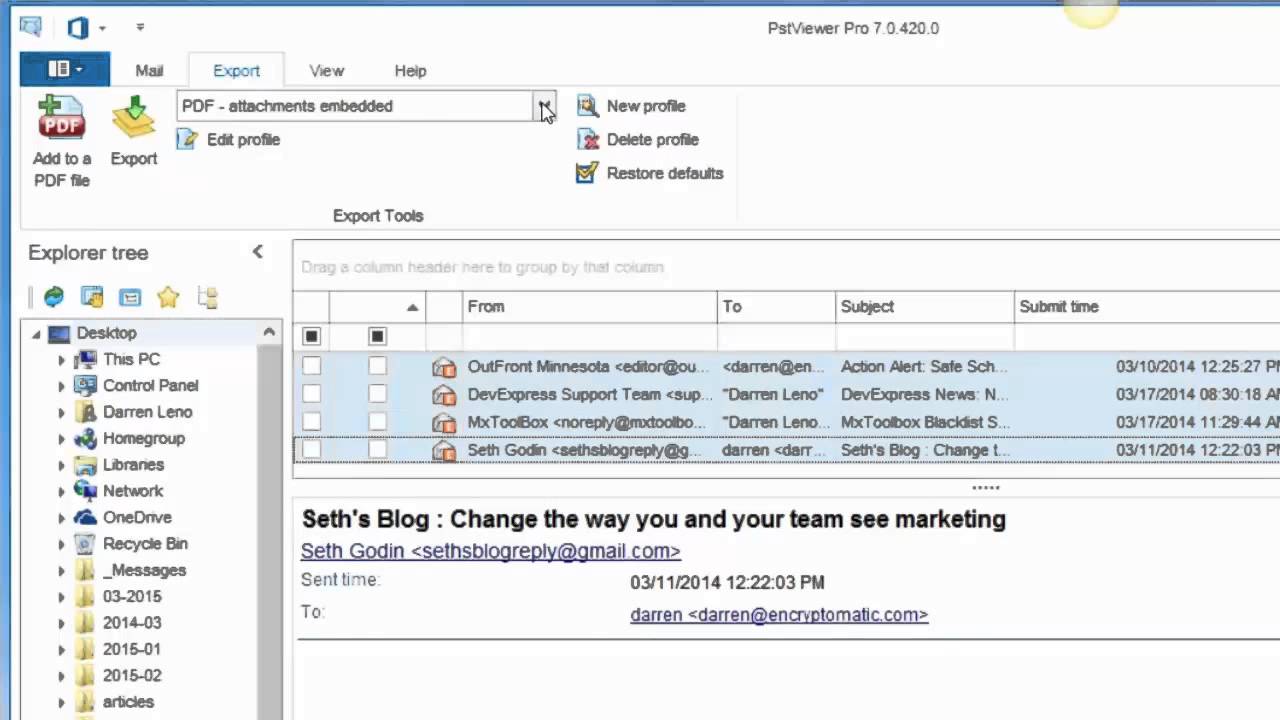
Task: Click the tree structure icon in Explorer toolbar
Action: pyautogui.click(x=207, y=297)
